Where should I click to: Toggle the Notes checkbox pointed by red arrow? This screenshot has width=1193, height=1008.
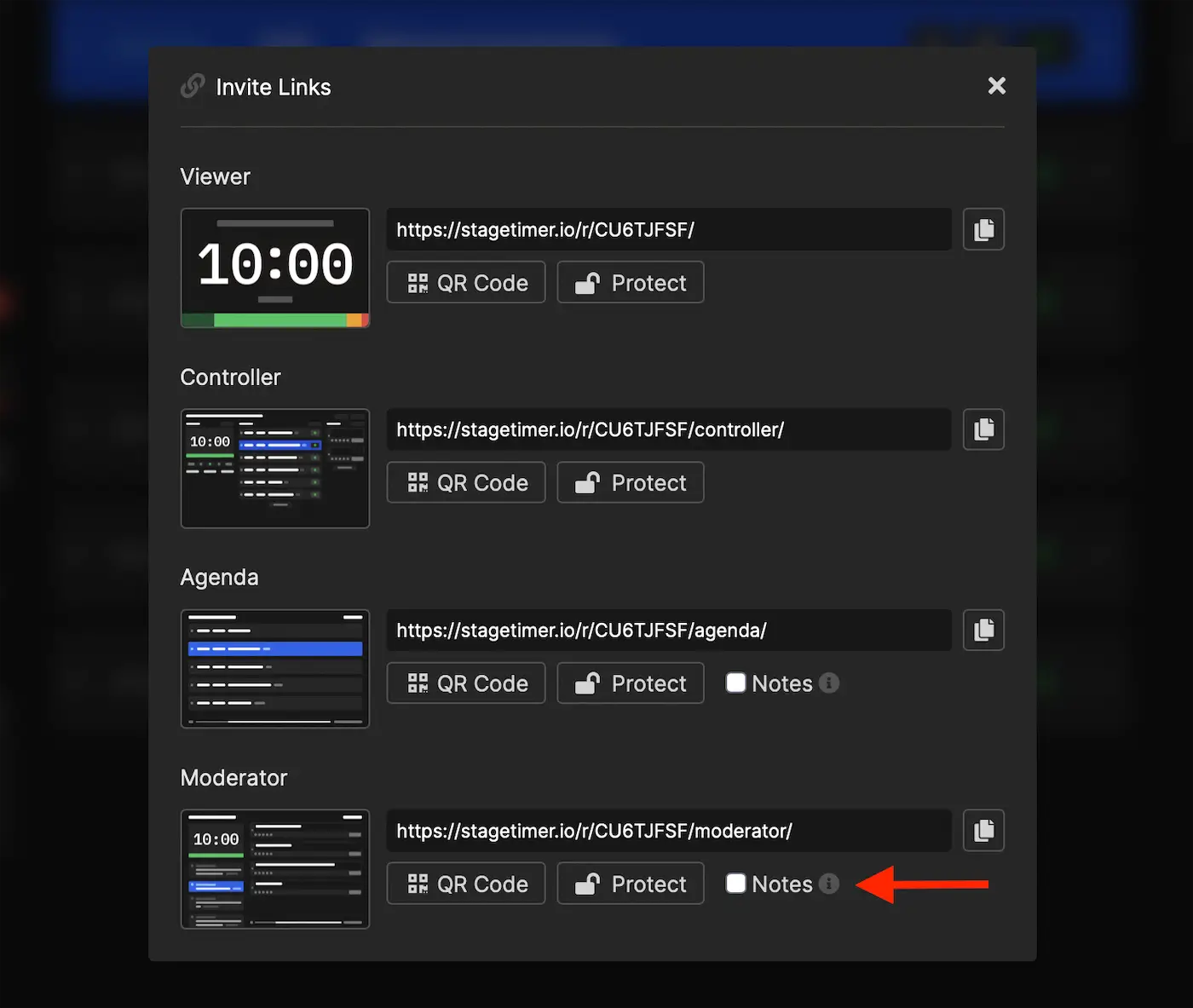coord(735,884)
